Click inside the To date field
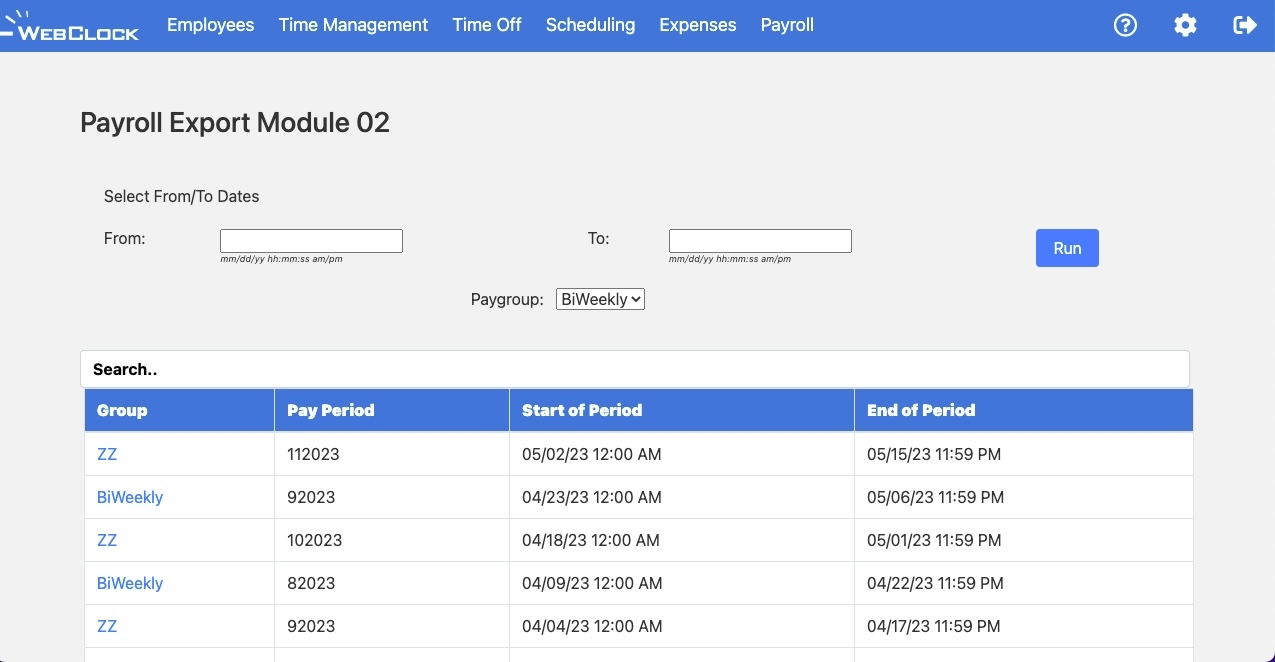 tap(759, 240)
